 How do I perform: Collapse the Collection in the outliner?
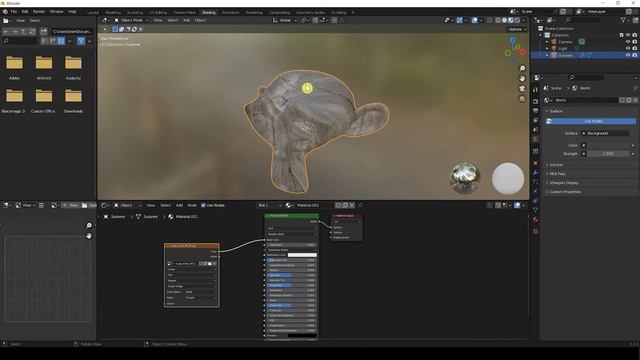pyautogui.click(x=541, y=35)
